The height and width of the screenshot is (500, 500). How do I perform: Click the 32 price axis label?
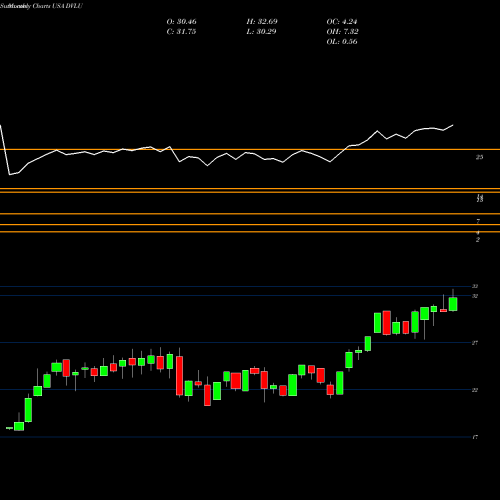coord(475,296)
